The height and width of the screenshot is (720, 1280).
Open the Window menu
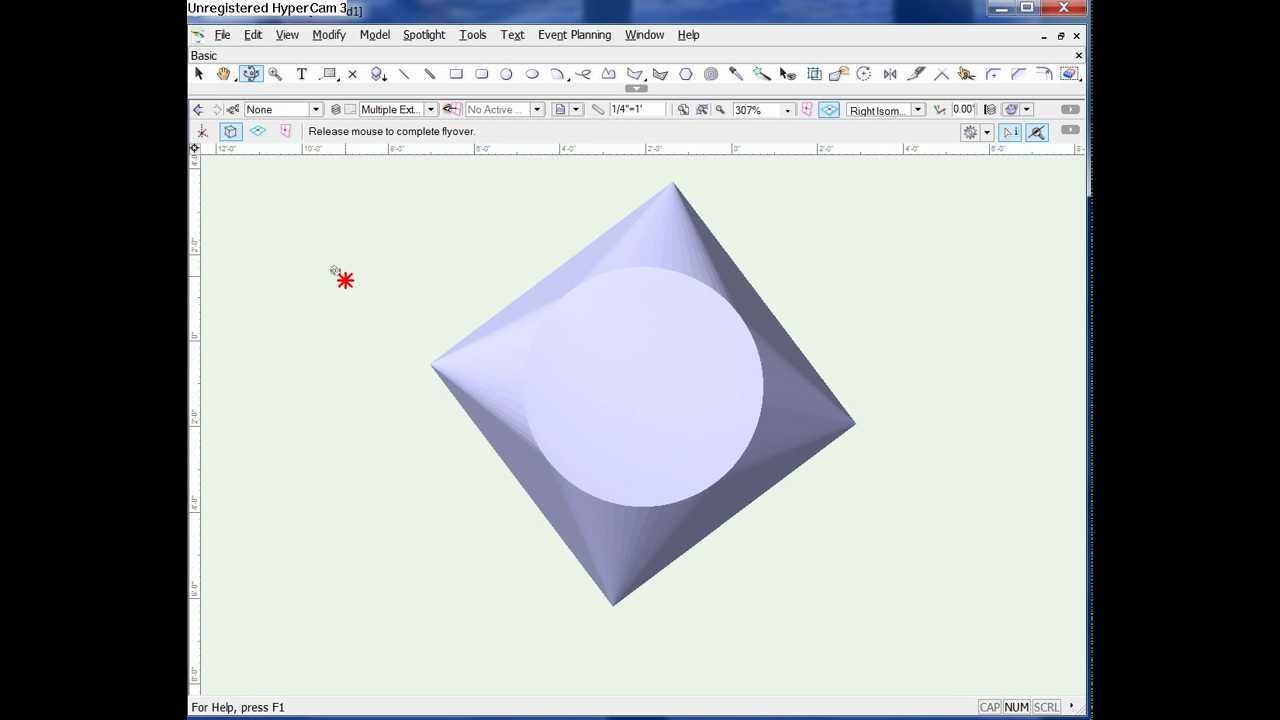pos(644,35)
